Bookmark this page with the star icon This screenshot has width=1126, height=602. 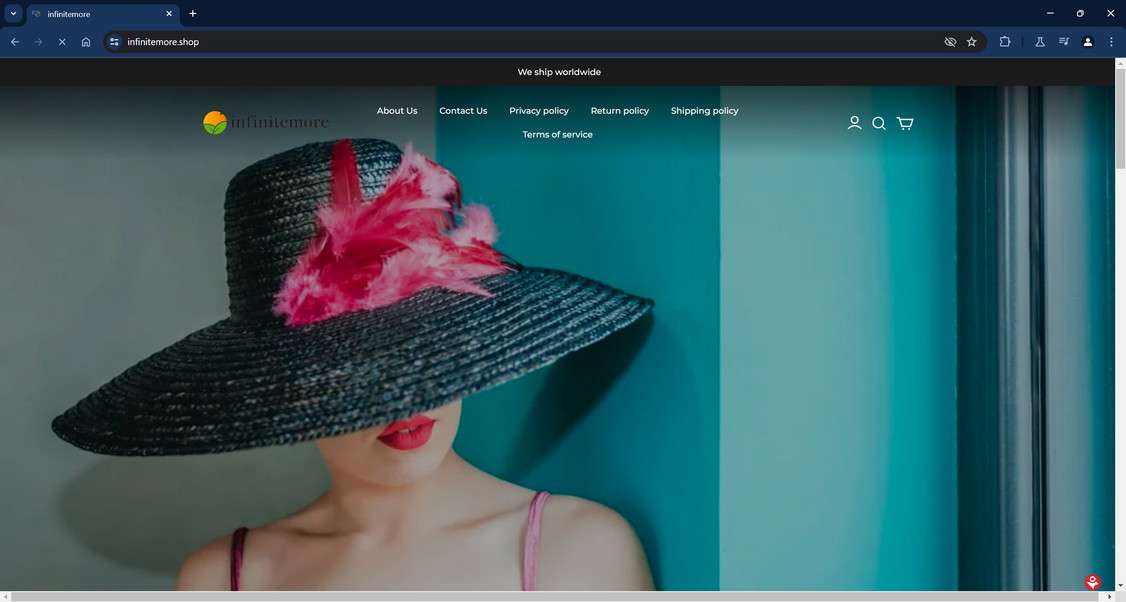click(971, 42)
